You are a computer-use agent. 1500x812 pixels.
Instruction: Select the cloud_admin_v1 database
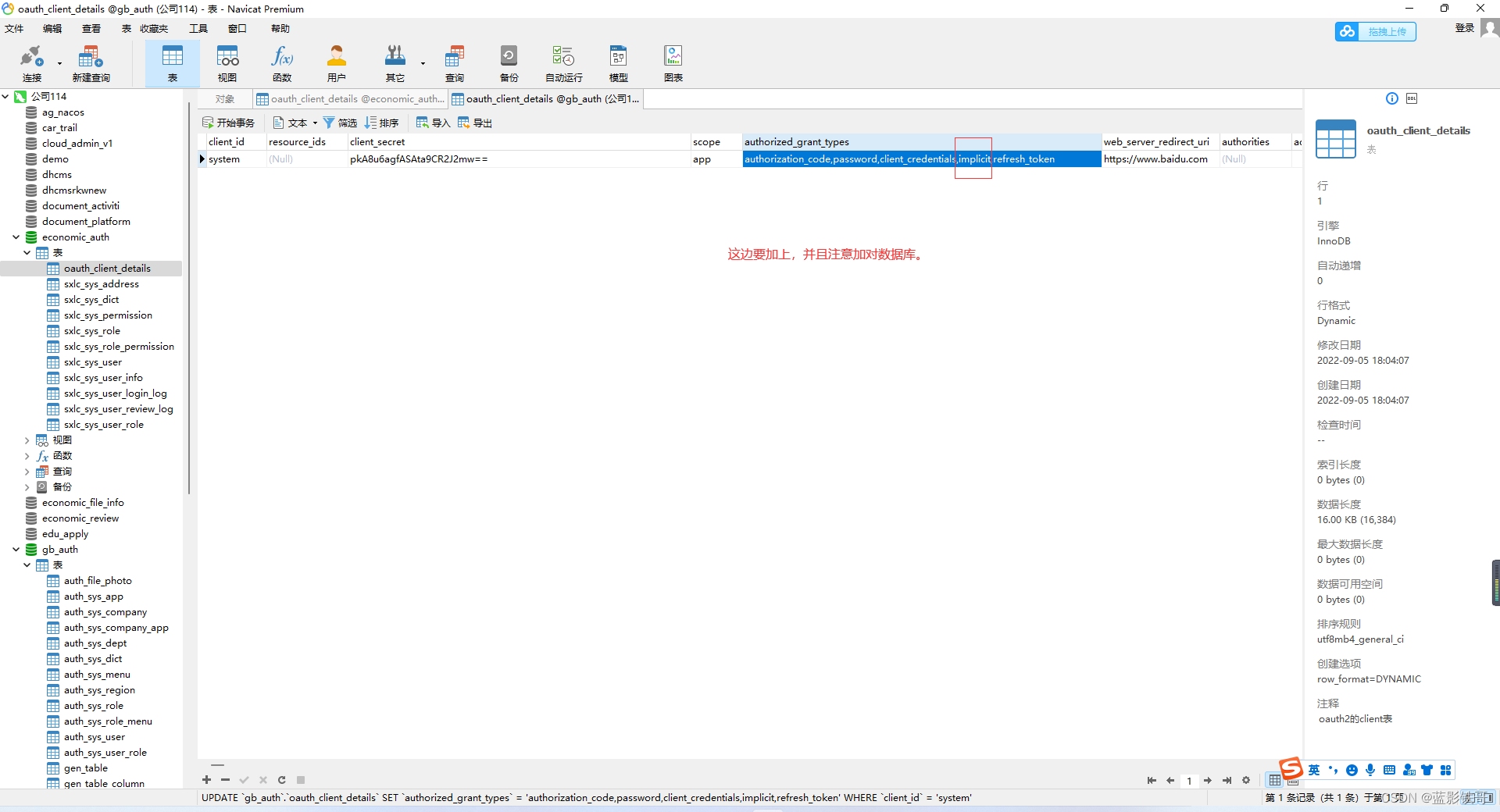pos(77,144)
